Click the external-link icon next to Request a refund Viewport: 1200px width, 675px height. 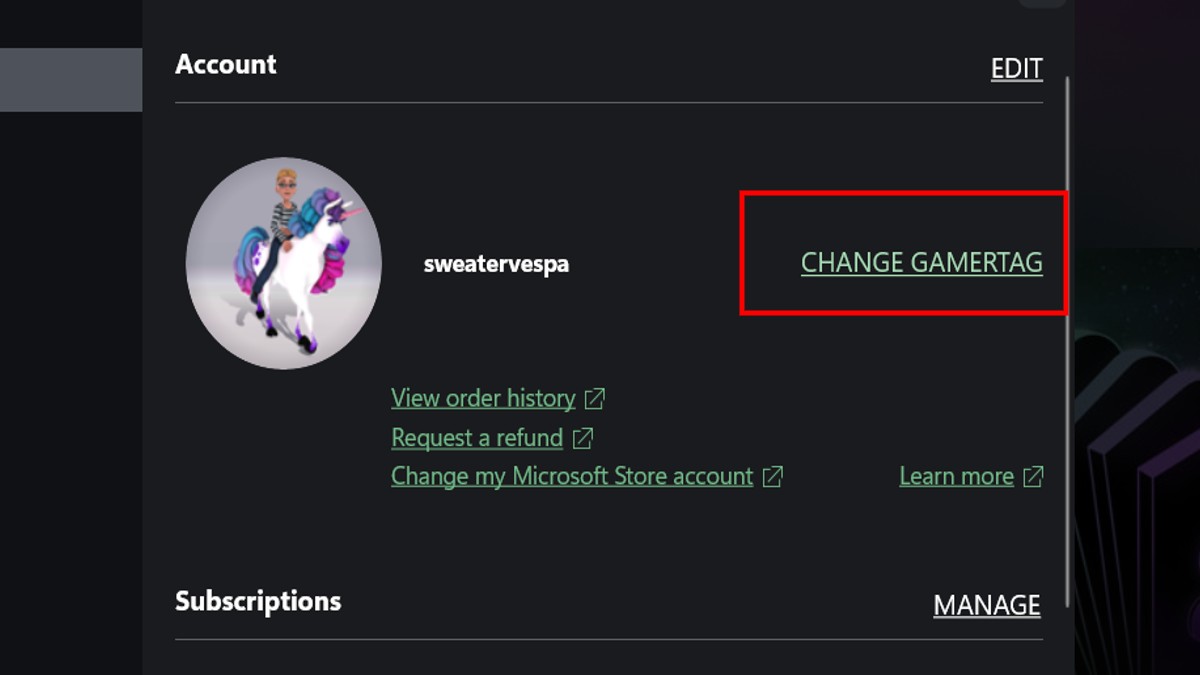coord(585,437)
